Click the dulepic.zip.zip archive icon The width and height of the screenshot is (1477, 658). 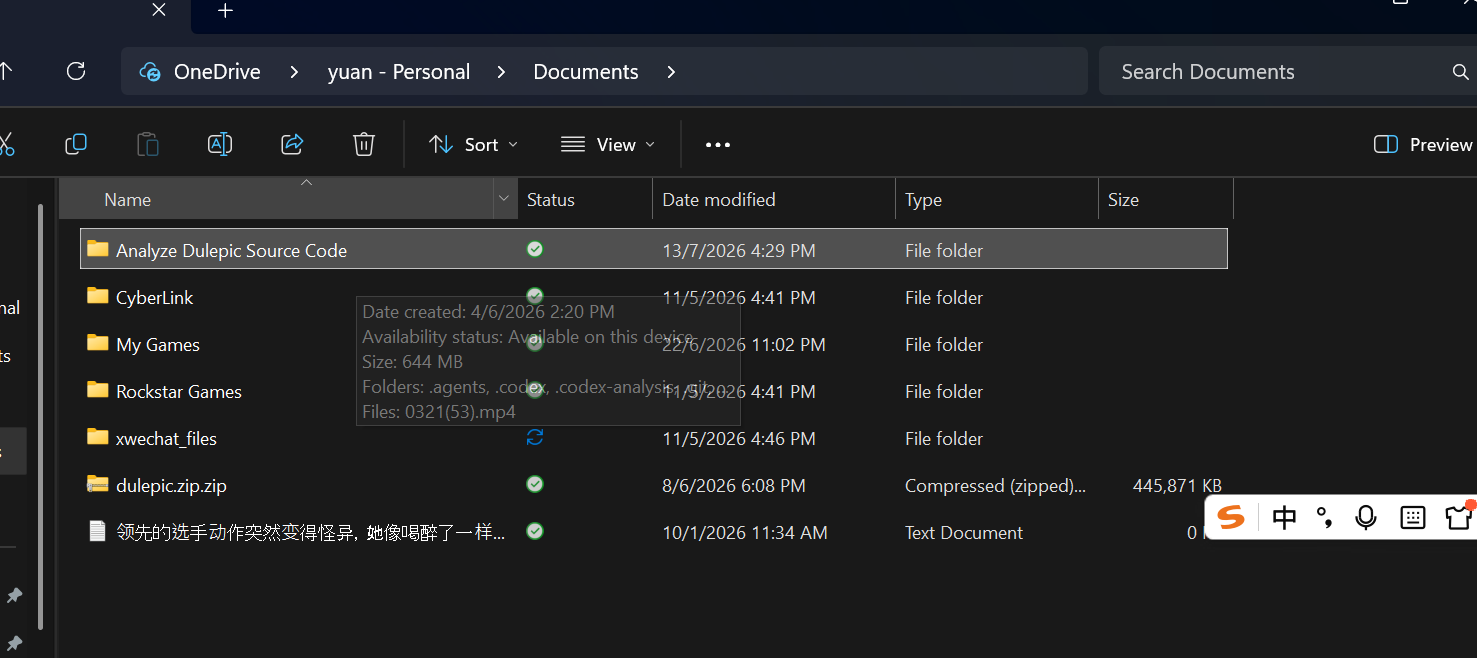pyautogui.click(x=97, y=484)
